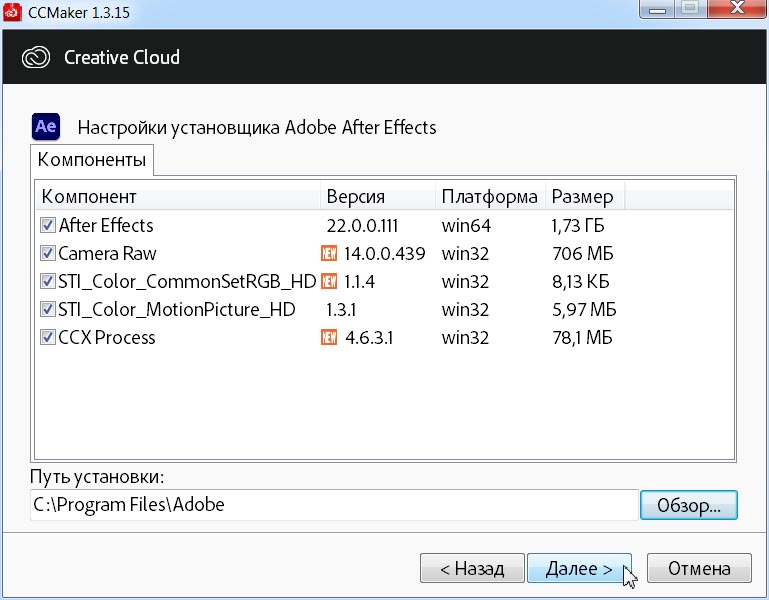The height and width of the screenshot is (600, 769).
Task: Click the CCMaker title bar app icon
Action: coord(12,12)
